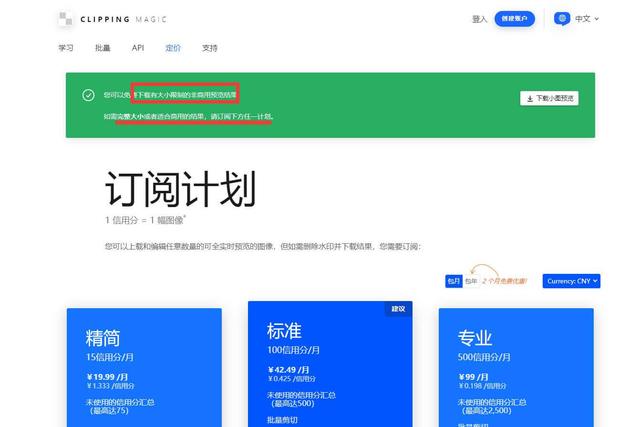The width and height of the screenshot is (640, 427).
Task: Select the 精简 plan card
Action: 144,366
